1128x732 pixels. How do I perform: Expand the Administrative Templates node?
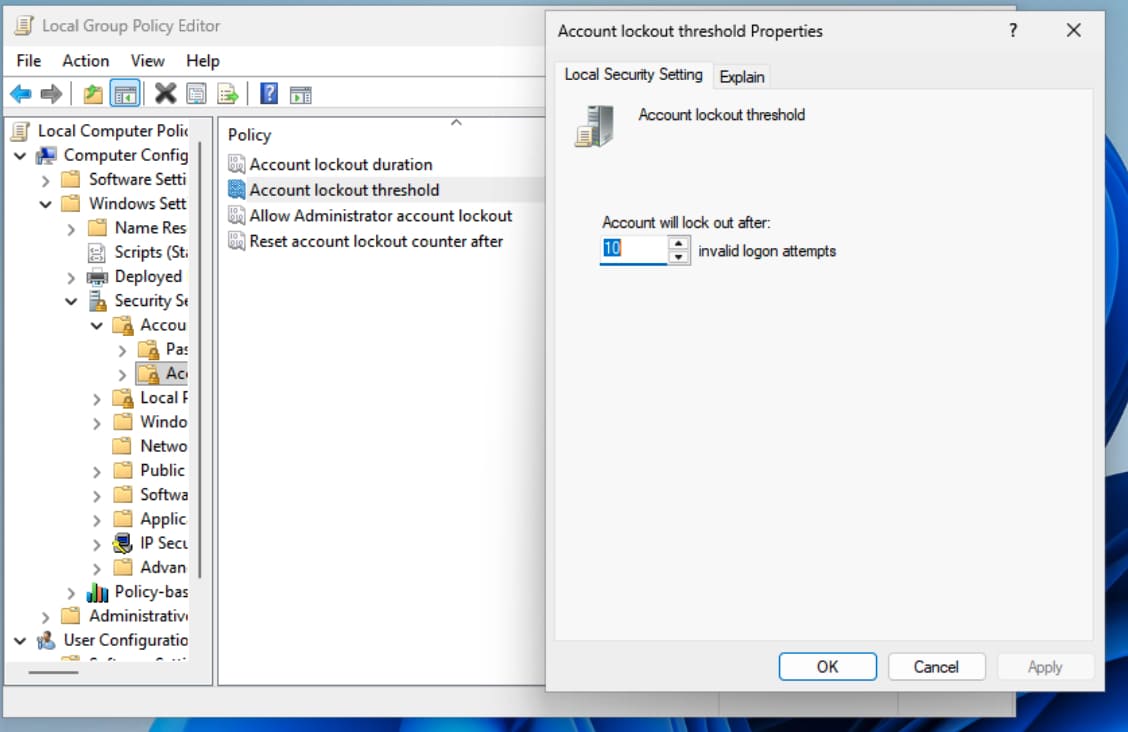coord(45,616)
